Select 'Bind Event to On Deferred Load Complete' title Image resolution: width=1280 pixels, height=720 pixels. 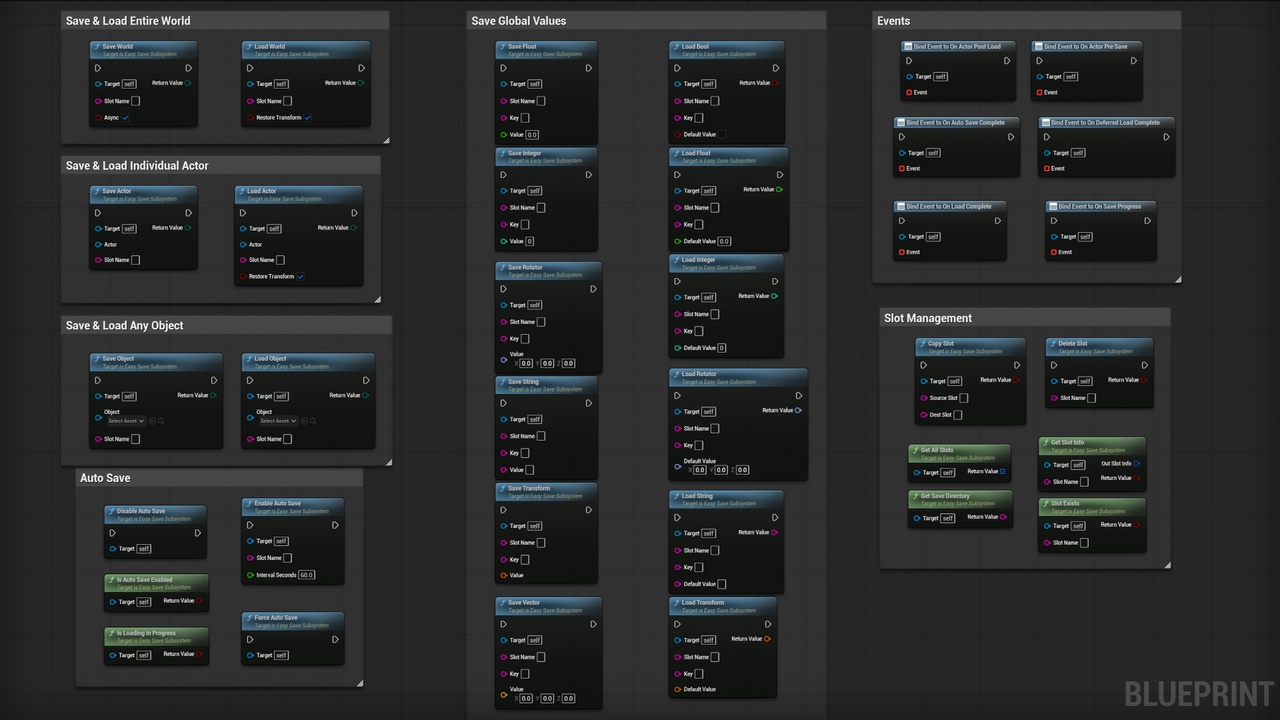click(1105, 123)
